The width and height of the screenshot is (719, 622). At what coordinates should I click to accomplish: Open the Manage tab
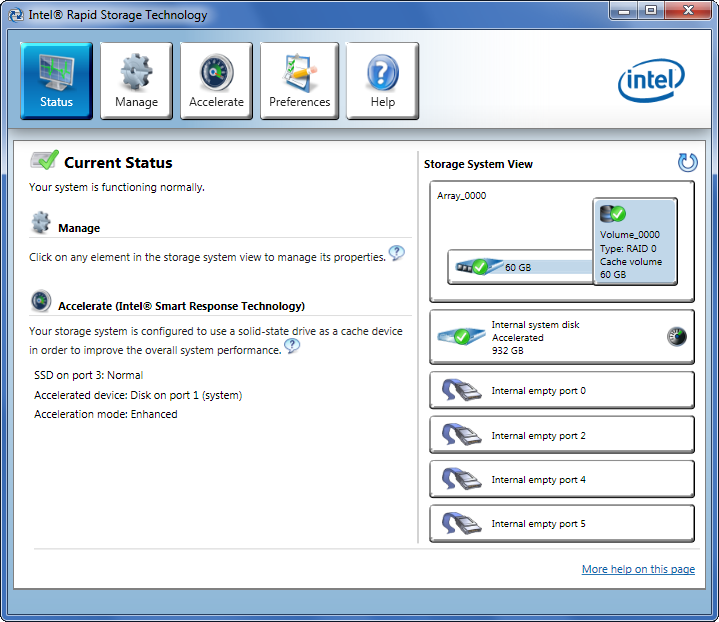click(136, 81)
